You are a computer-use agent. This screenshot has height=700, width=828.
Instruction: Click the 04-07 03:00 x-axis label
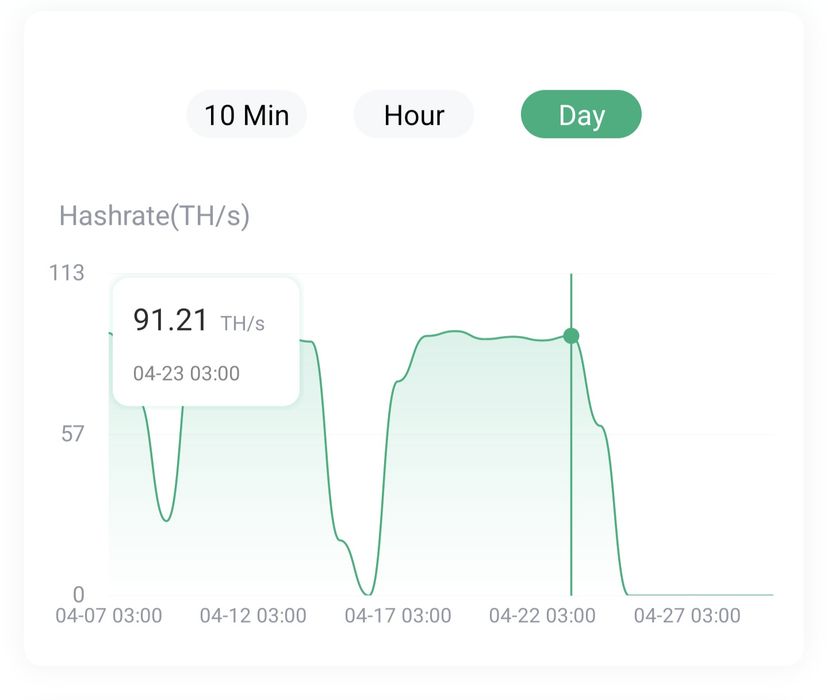coord(109,616)
